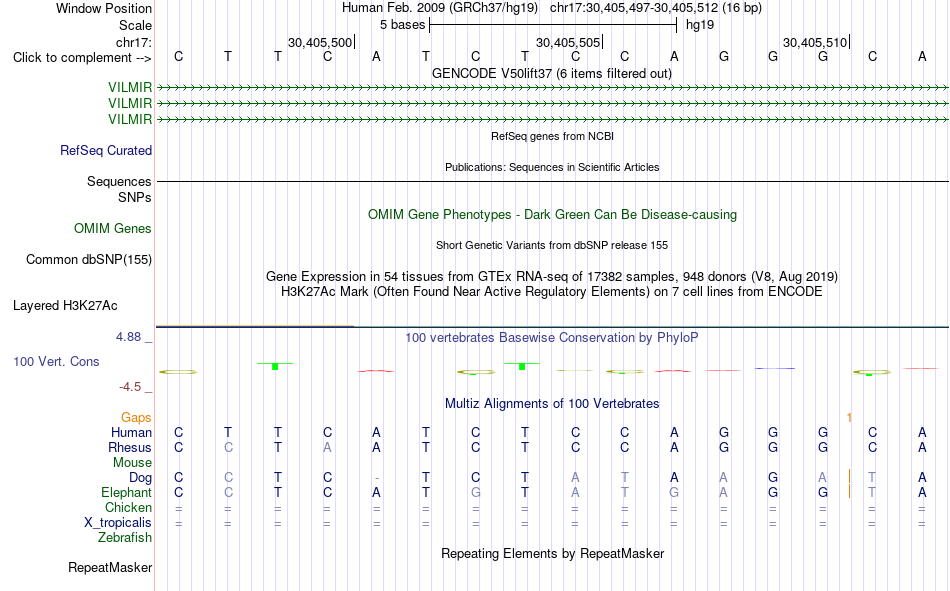Click the '5 bases' scale bar label

(403, 25)
